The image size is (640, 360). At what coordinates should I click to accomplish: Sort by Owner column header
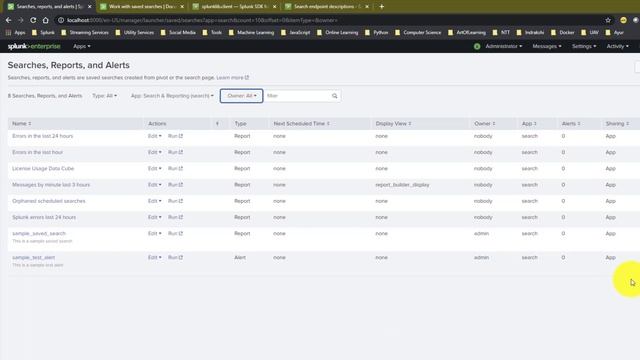click(x=484, y=124)
